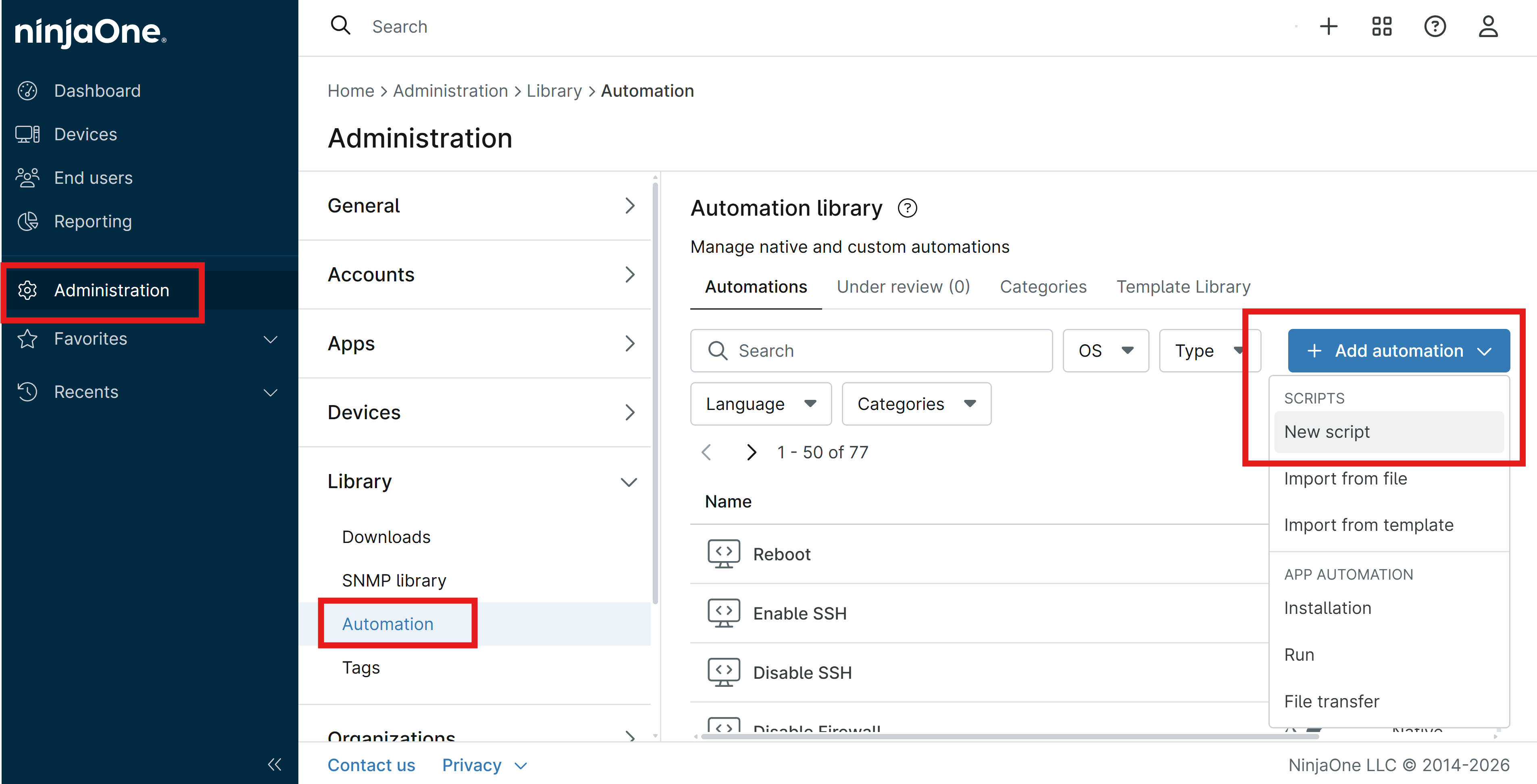The width and height of the screenshot is (1537, 784).
Task: Click the Reboot row script icon
Action: 724,554
